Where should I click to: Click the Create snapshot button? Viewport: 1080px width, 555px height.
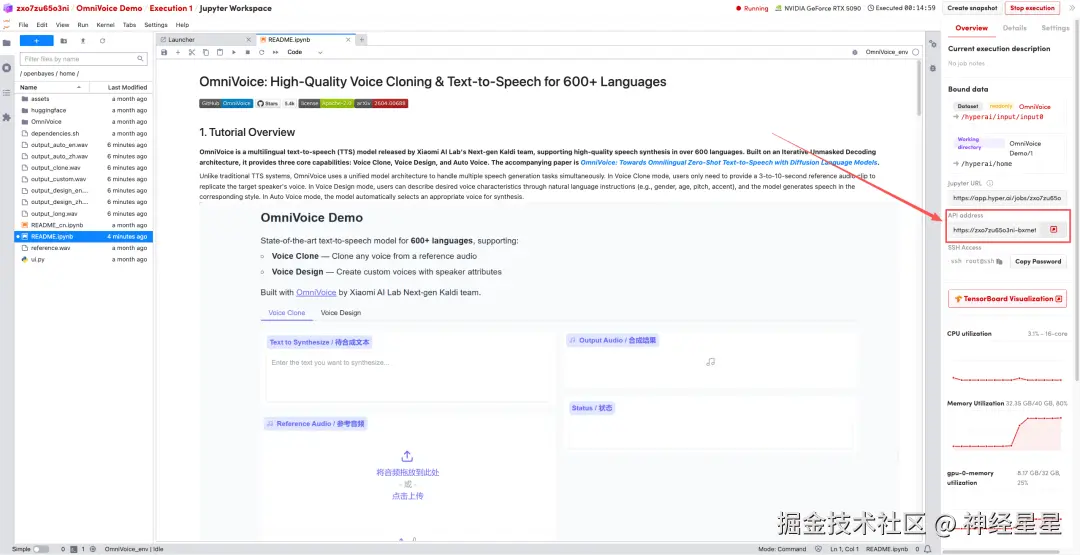972,8
